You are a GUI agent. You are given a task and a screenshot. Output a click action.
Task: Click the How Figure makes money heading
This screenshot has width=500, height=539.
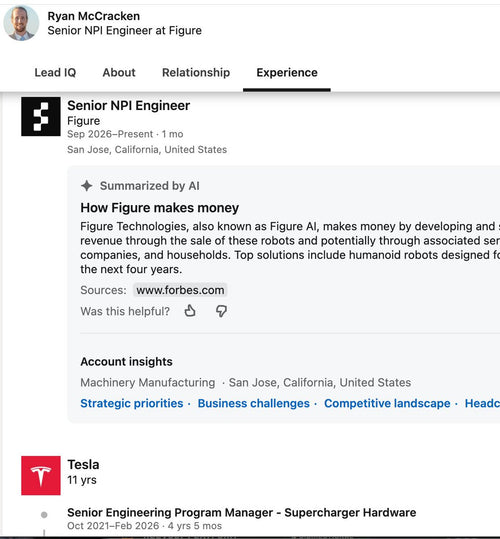tap(159, 208)
